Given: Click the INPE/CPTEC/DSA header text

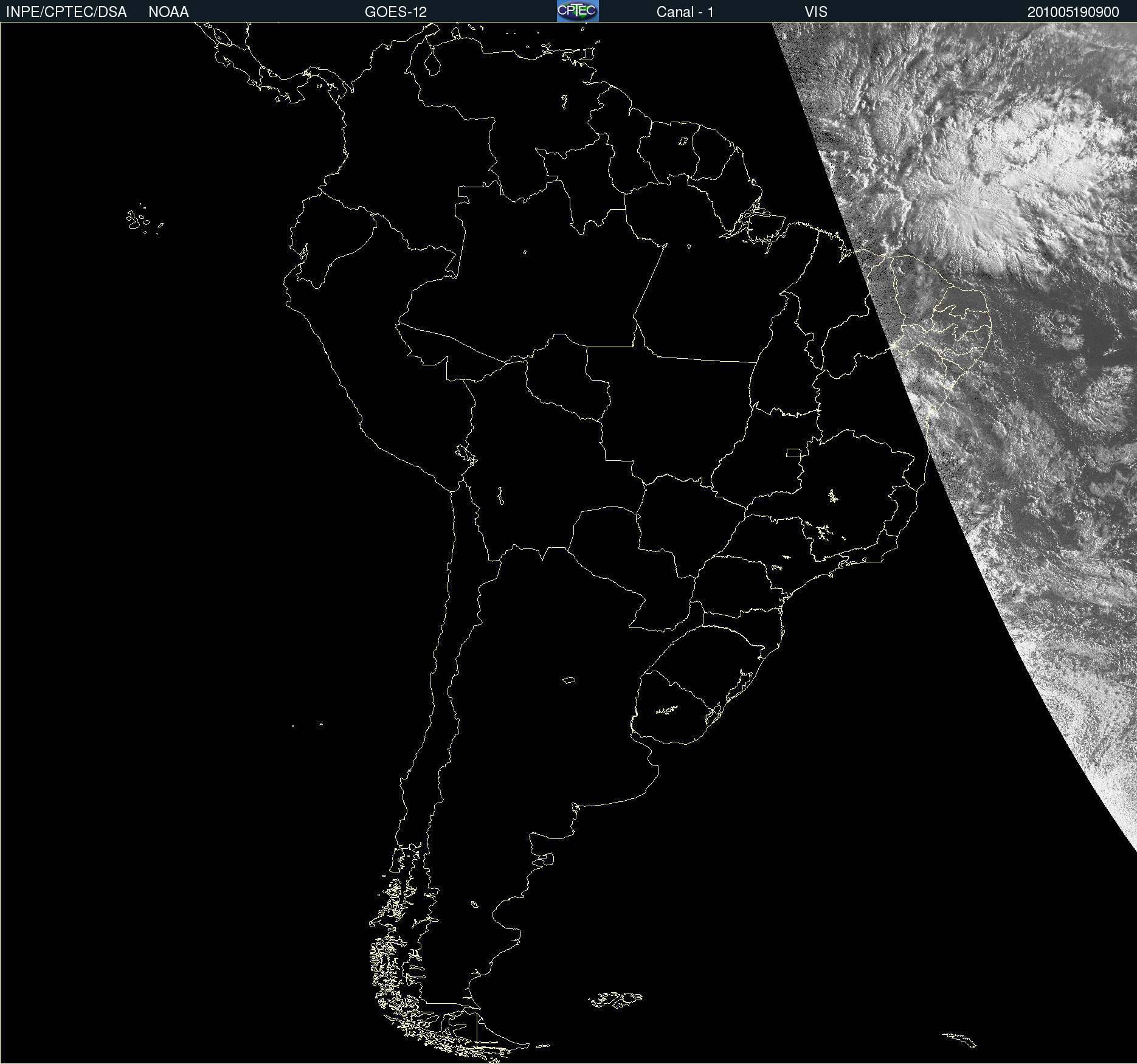Looking at the screenshot, I should [x=66, y=12].
